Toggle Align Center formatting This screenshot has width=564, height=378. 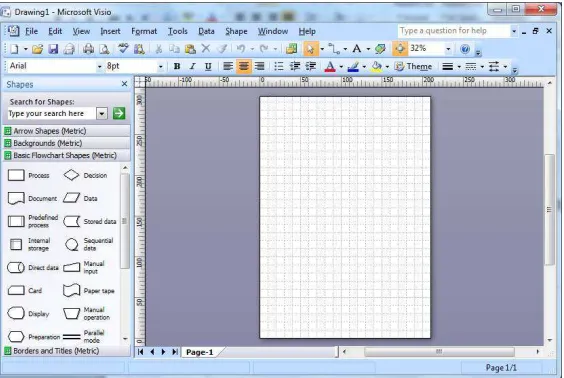click(x=244, y=66)
